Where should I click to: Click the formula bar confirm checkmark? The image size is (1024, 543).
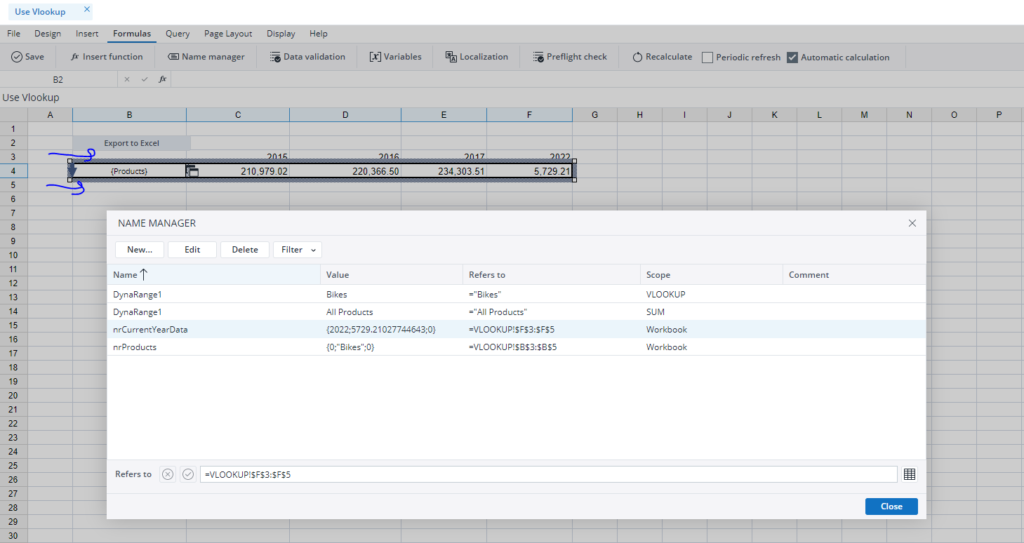[144, 79]
